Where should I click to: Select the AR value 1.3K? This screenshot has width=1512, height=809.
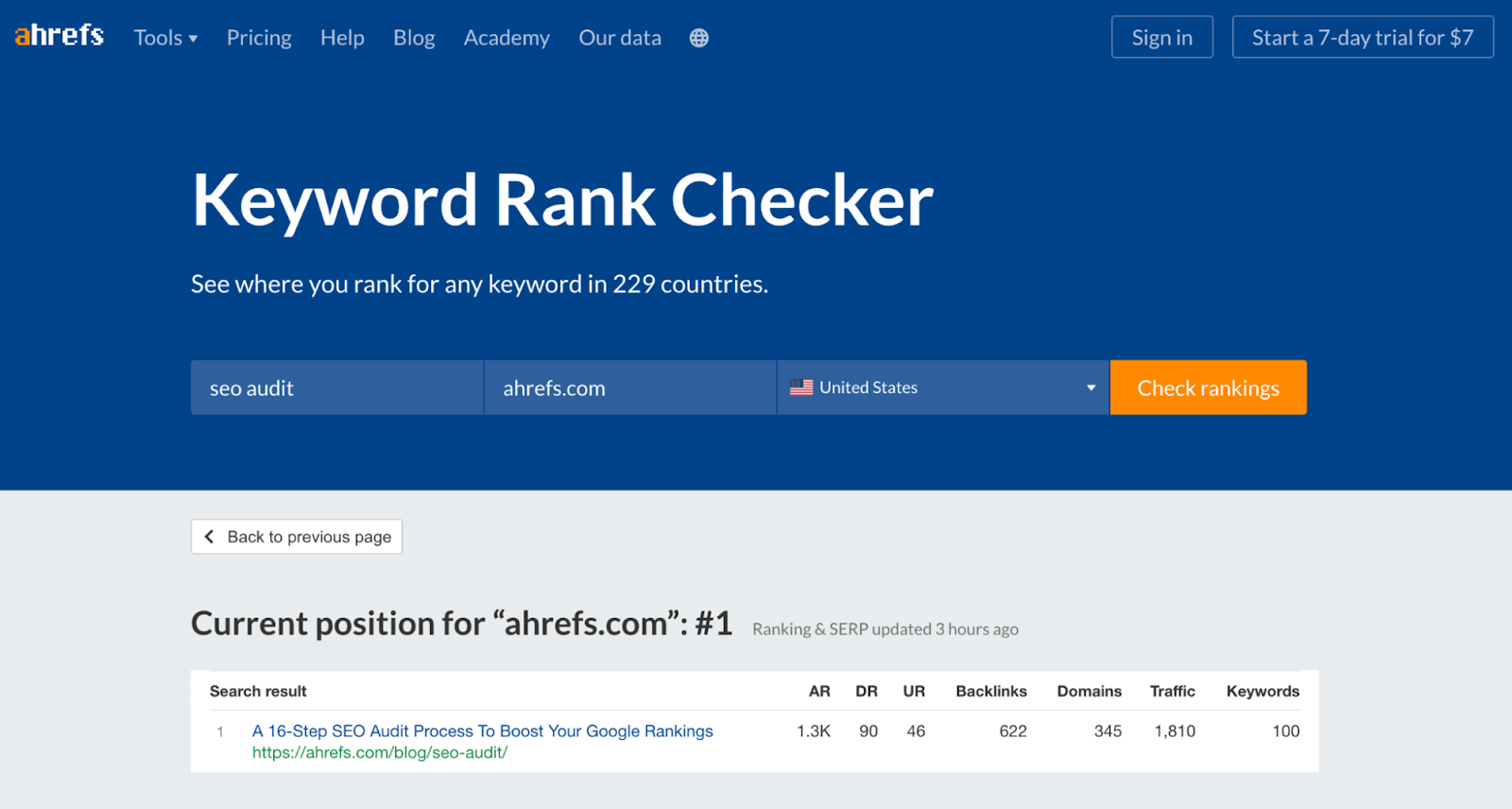[x=814, y=731]
